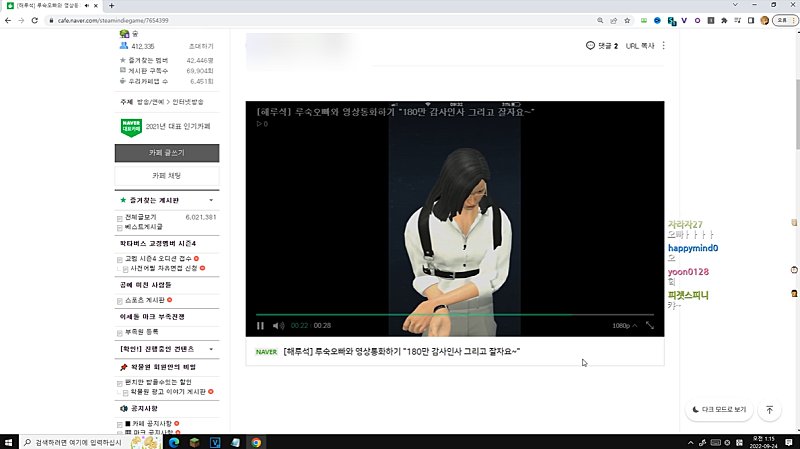Image resolution: width=800 pixels, height=449 pixels.
Task: Bookmark this page with the star icon
Action: (627, 20)
